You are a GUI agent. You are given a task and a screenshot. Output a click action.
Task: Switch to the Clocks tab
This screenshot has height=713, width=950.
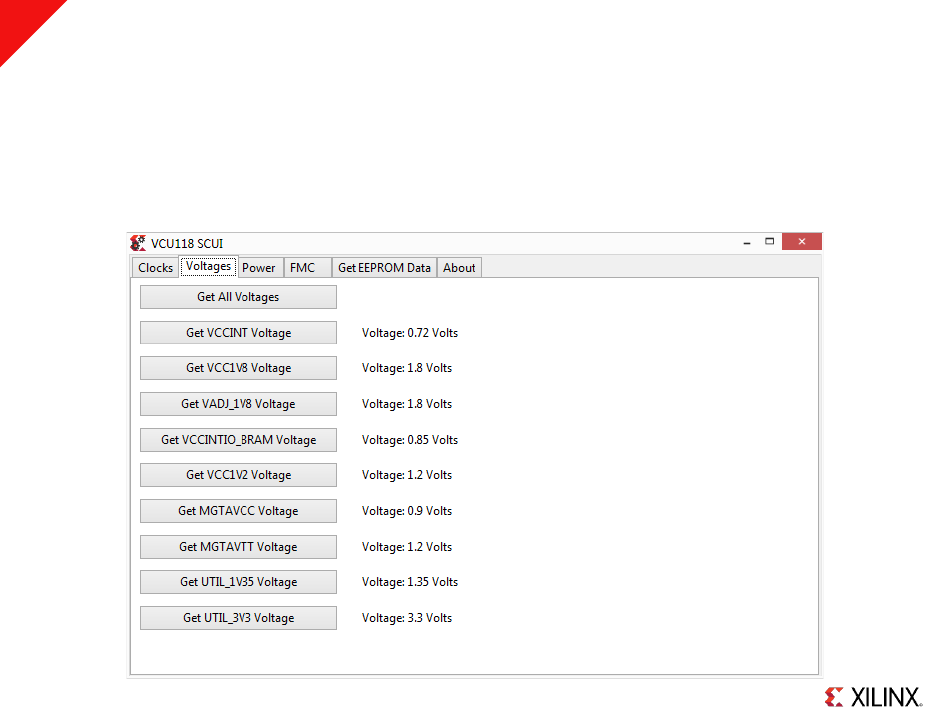[x=155, y=268]
